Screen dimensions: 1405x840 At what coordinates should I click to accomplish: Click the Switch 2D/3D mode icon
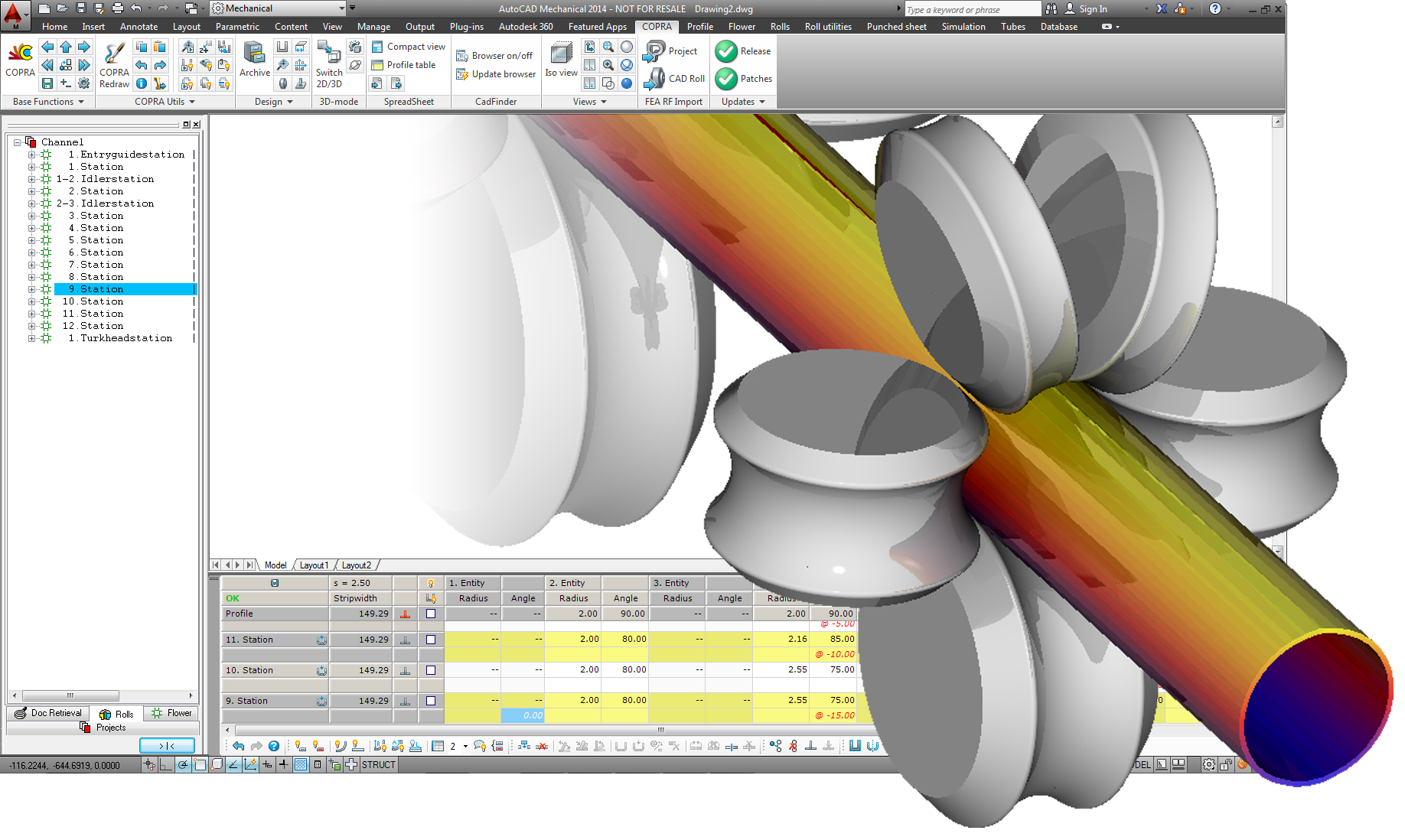point(329,53)
